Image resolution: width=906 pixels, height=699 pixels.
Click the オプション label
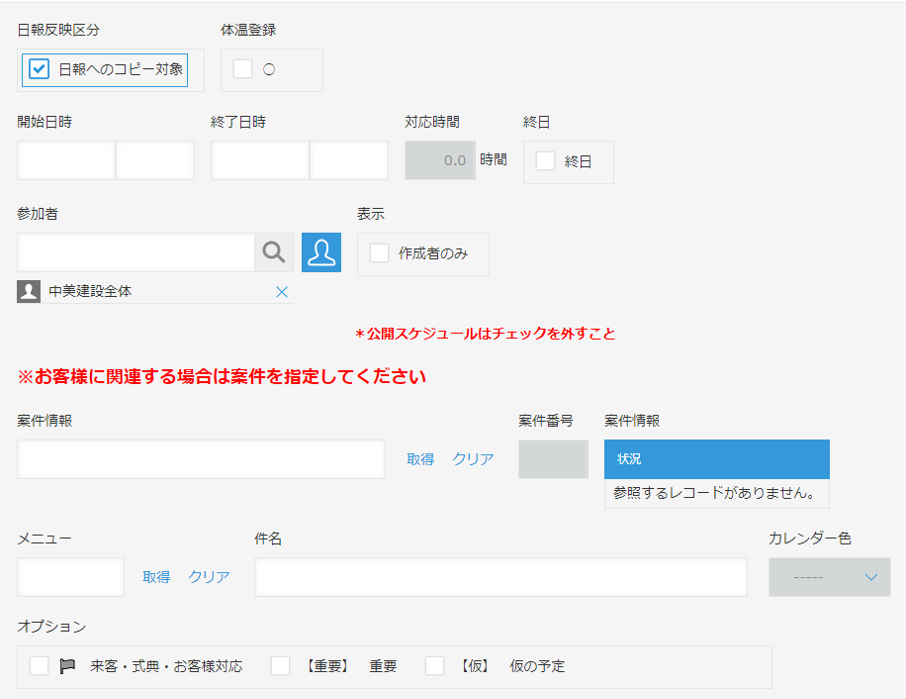tap(51, 627)
